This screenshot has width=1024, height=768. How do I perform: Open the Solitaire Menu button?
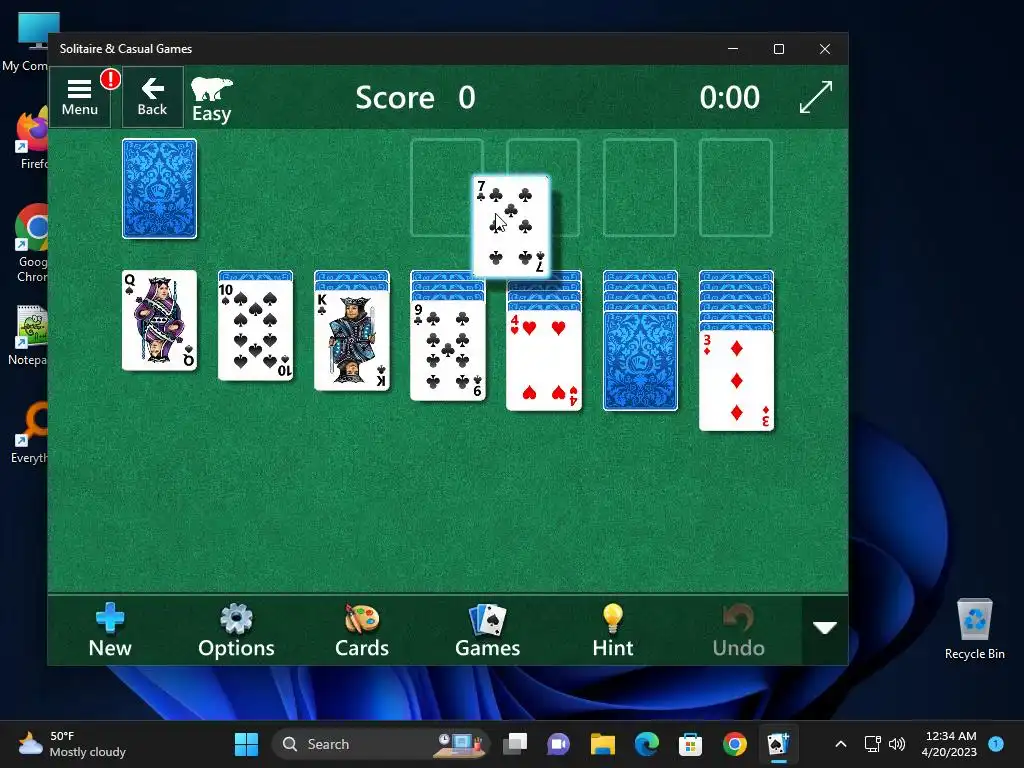click(x=80, y=97)
